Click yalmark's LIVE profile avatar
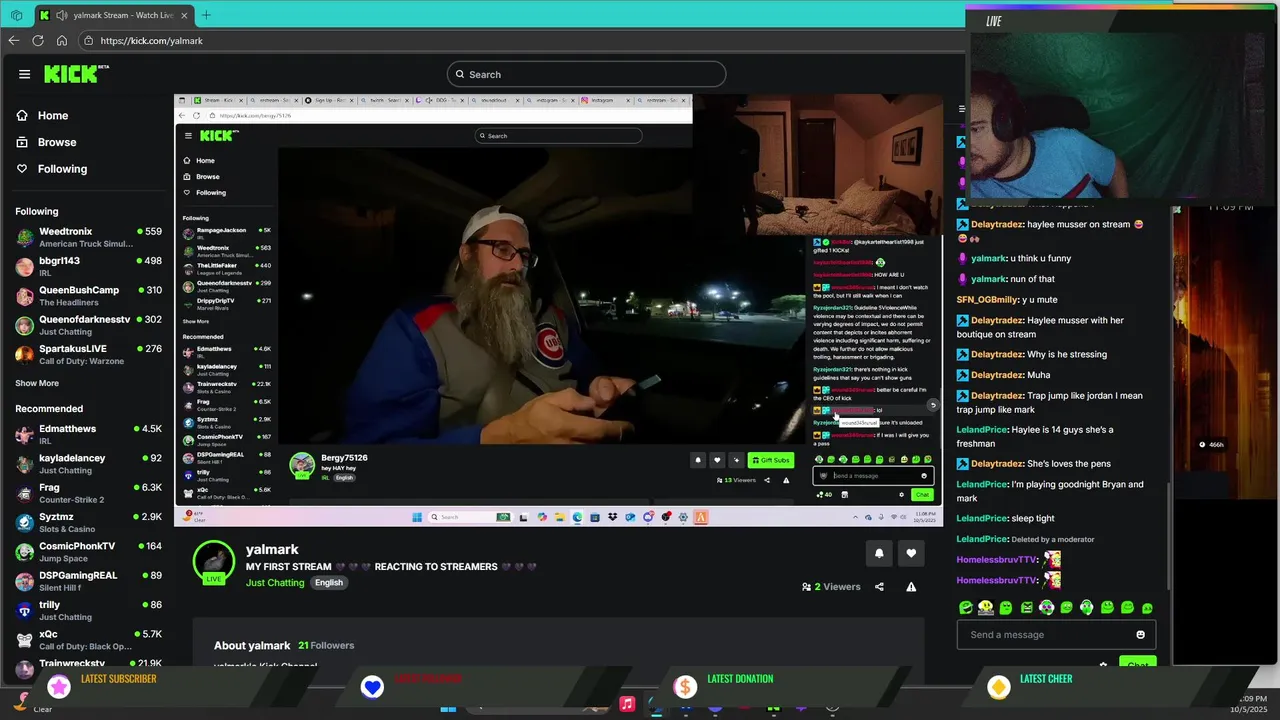 (214, 563)
